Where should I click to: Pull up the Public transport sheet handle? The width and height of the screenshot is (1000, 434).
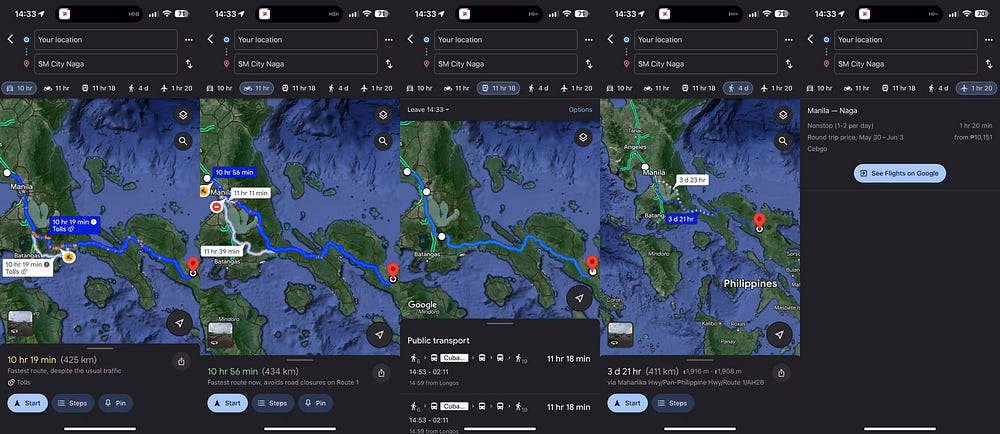point(500,323)
